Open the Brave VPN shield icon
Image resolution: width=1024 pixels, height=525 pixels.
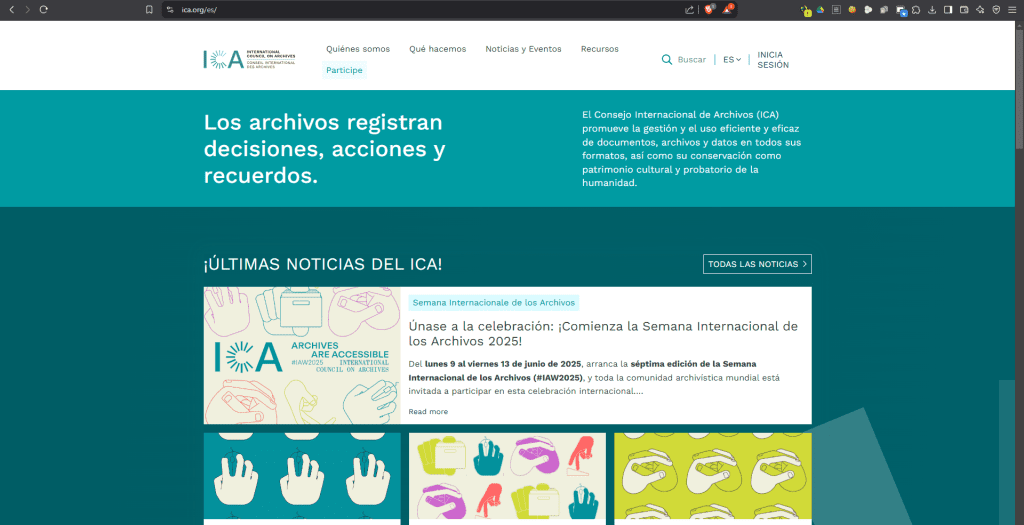pyautogui.click(x=996, y=10)
